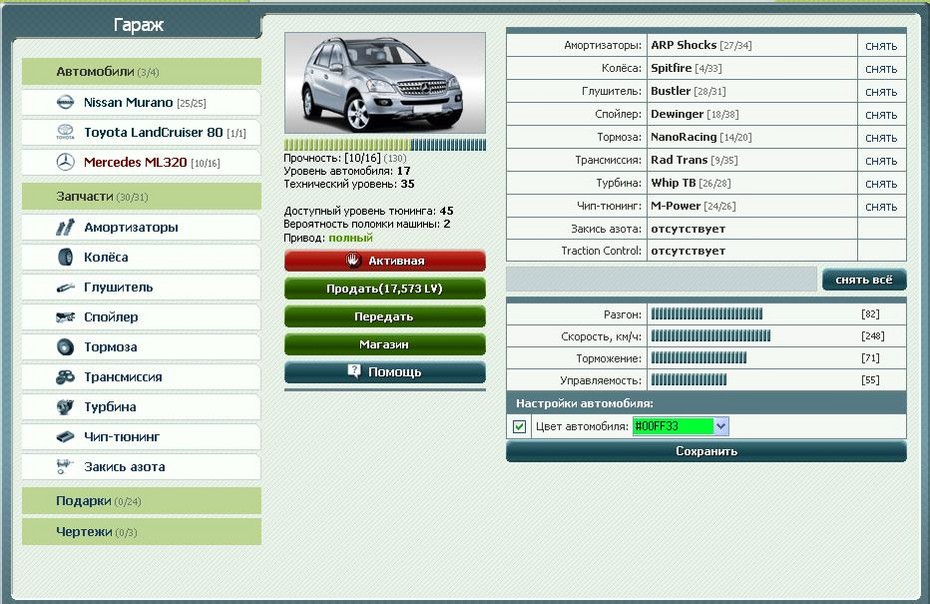Click the Mercedes star icon beside ML320
Viewport: 930px width, 604px height.
pyautogui.click(x=65, y=162)
